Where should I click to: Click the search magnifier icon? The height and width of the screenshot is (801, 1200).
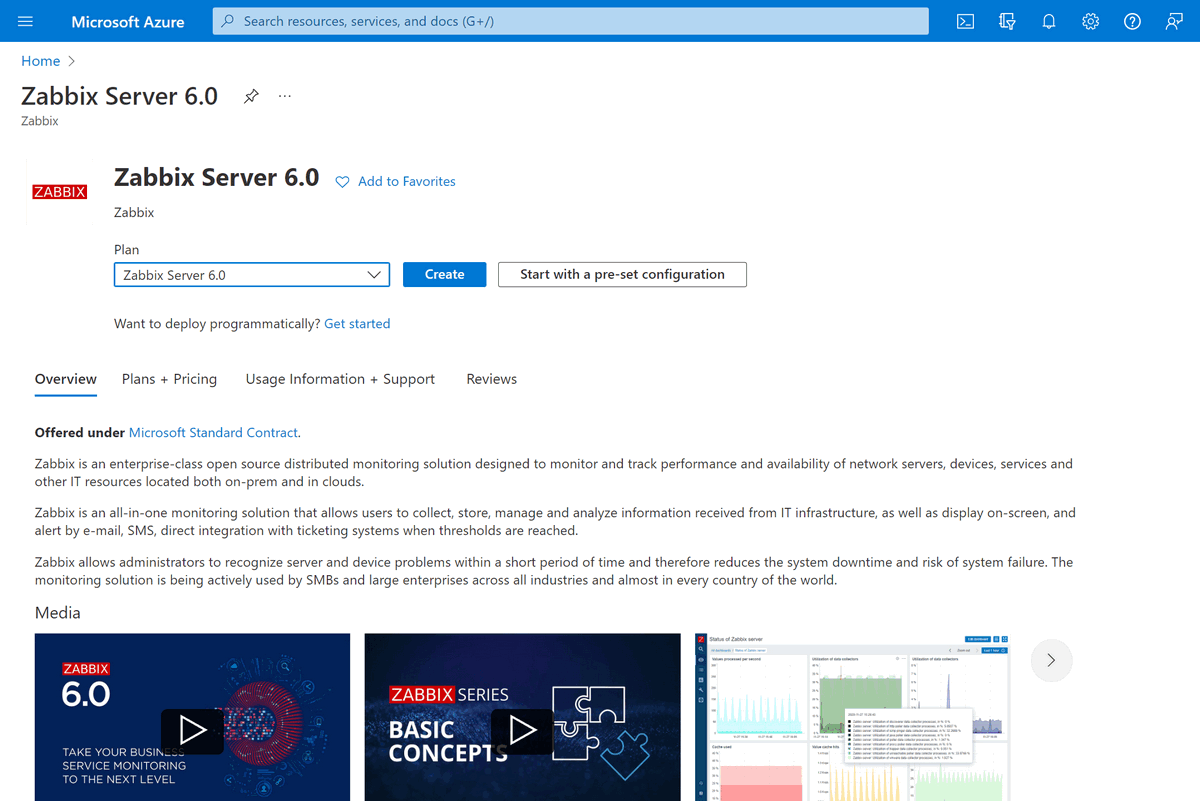[228, 21]
